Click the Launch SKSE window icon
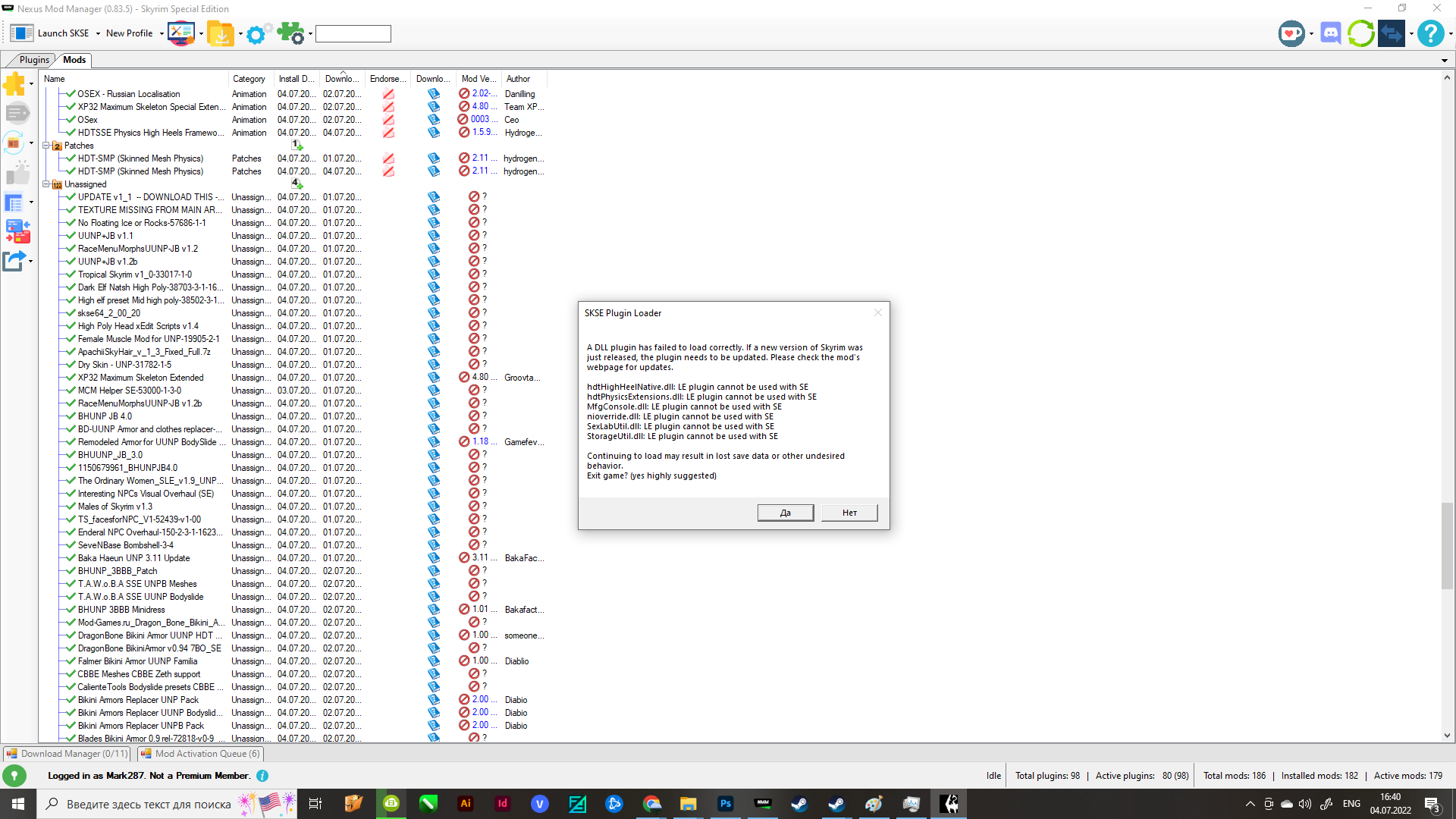Image resolution: width=1456 pixels, height=819 pixels. click(x=21, y=33)
